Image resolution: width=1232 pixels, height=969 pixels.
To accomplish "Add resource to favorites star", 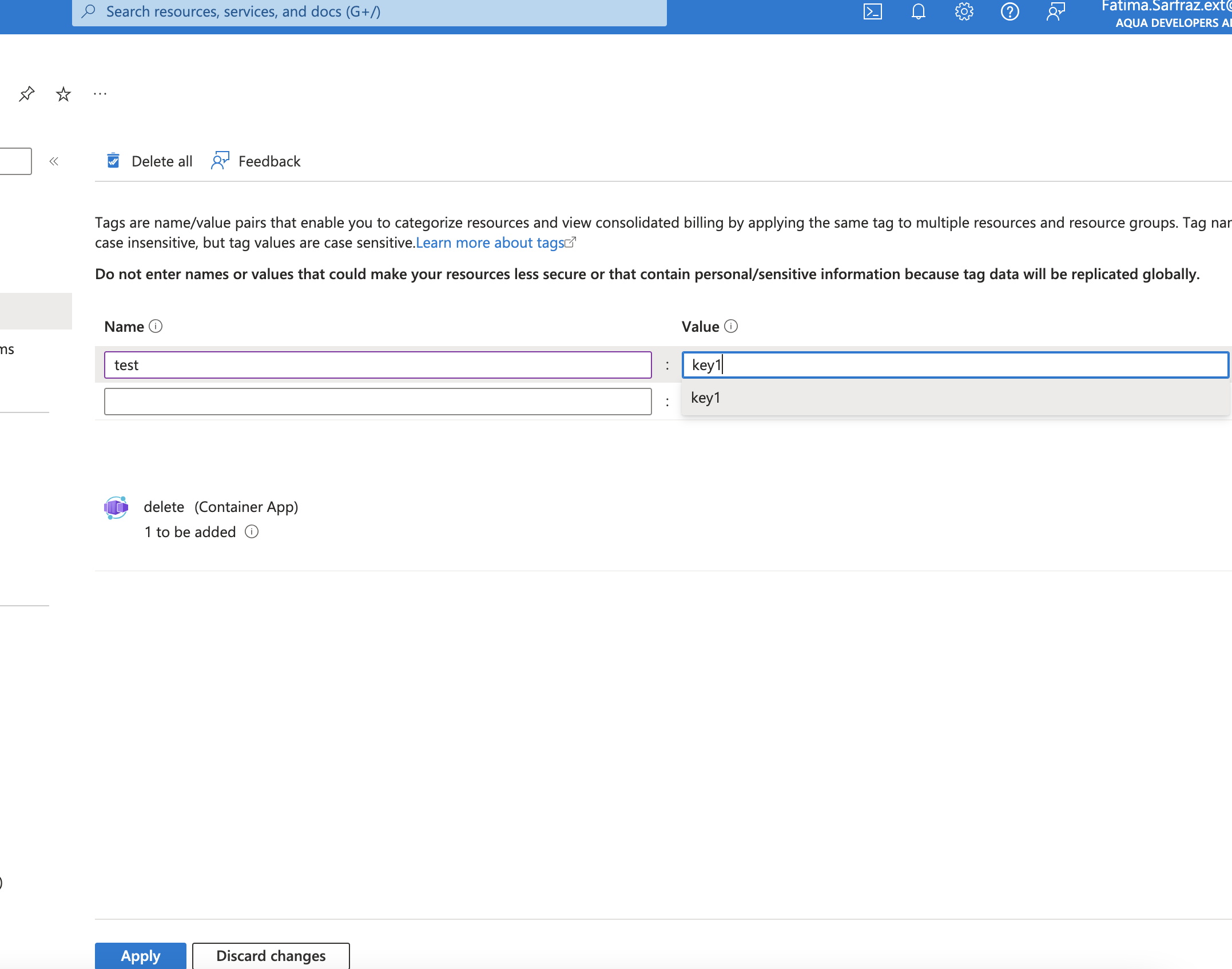I will point(63,94).
